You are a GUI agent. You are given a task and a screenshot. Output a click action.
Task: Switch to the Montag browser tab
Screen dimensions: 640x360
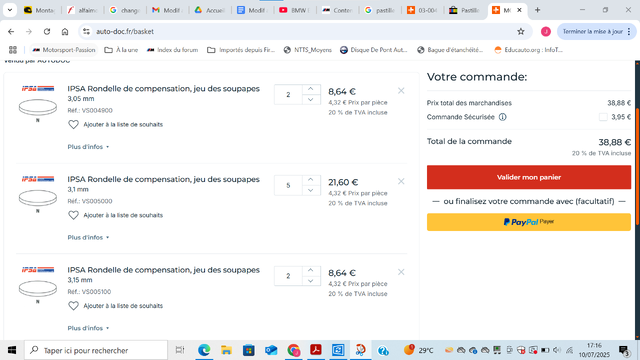click(x=40, y=10)
